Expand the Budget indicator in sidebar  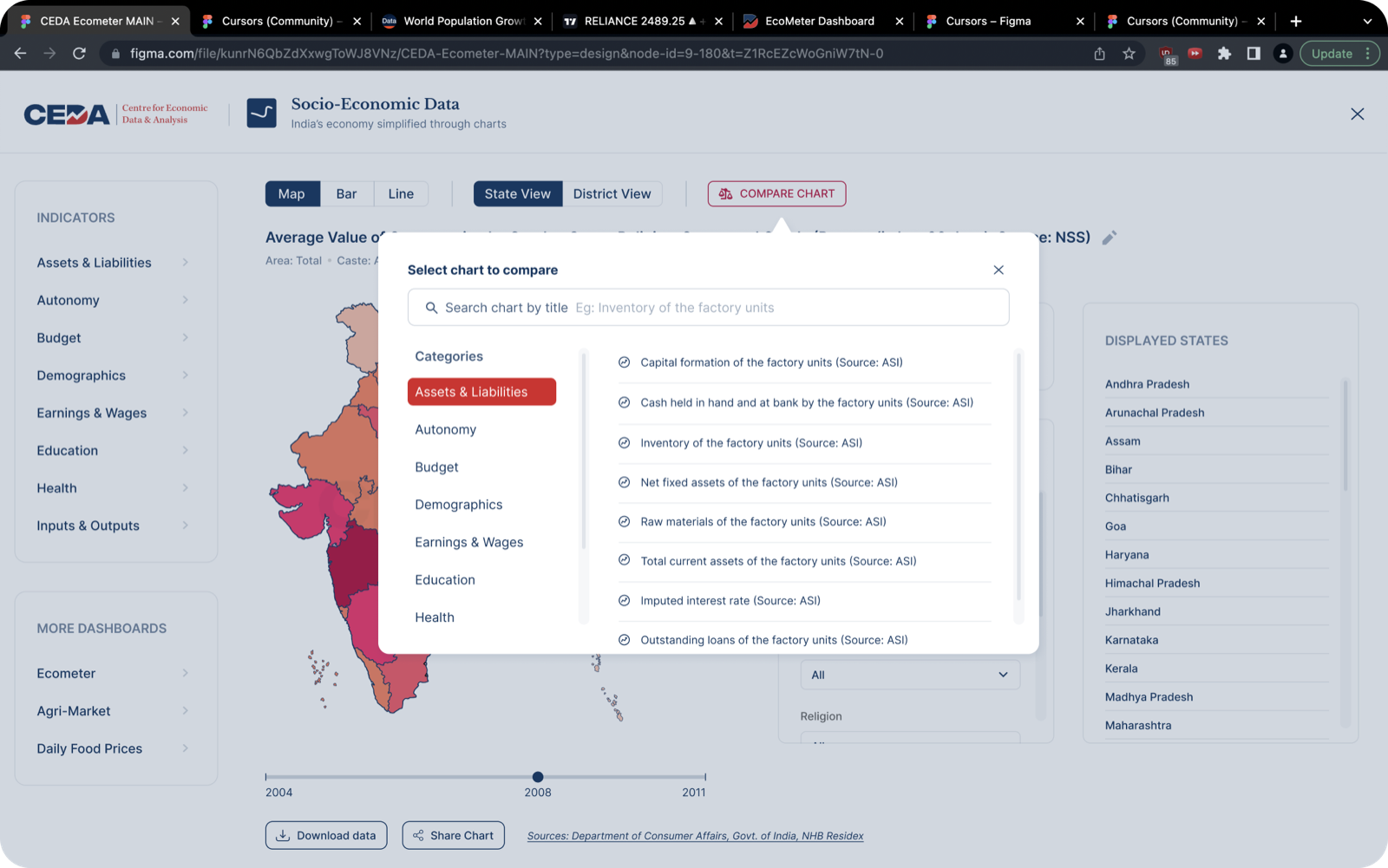(113, 338)
